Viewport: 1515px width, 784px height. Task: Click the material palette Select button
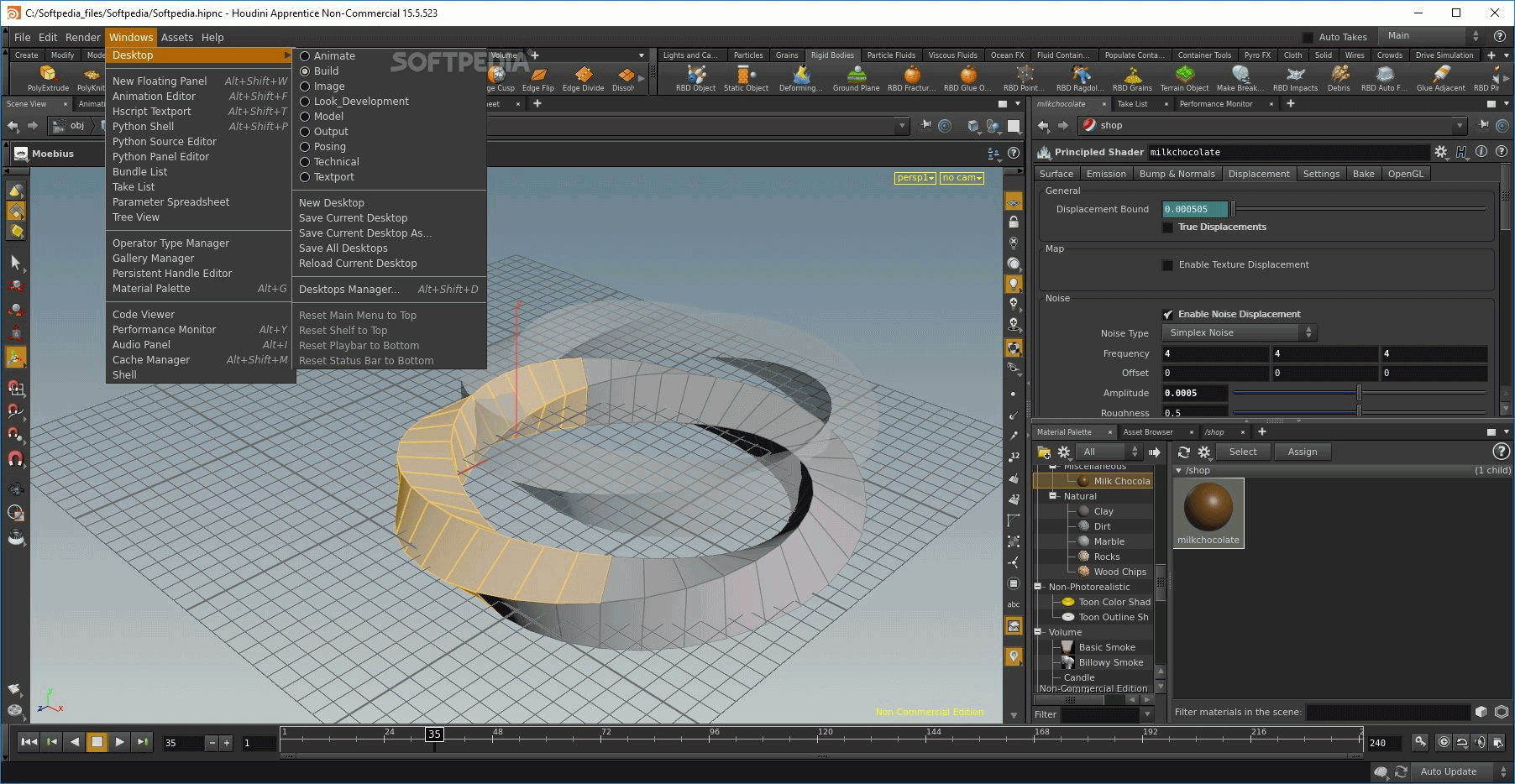point(1243,452)
